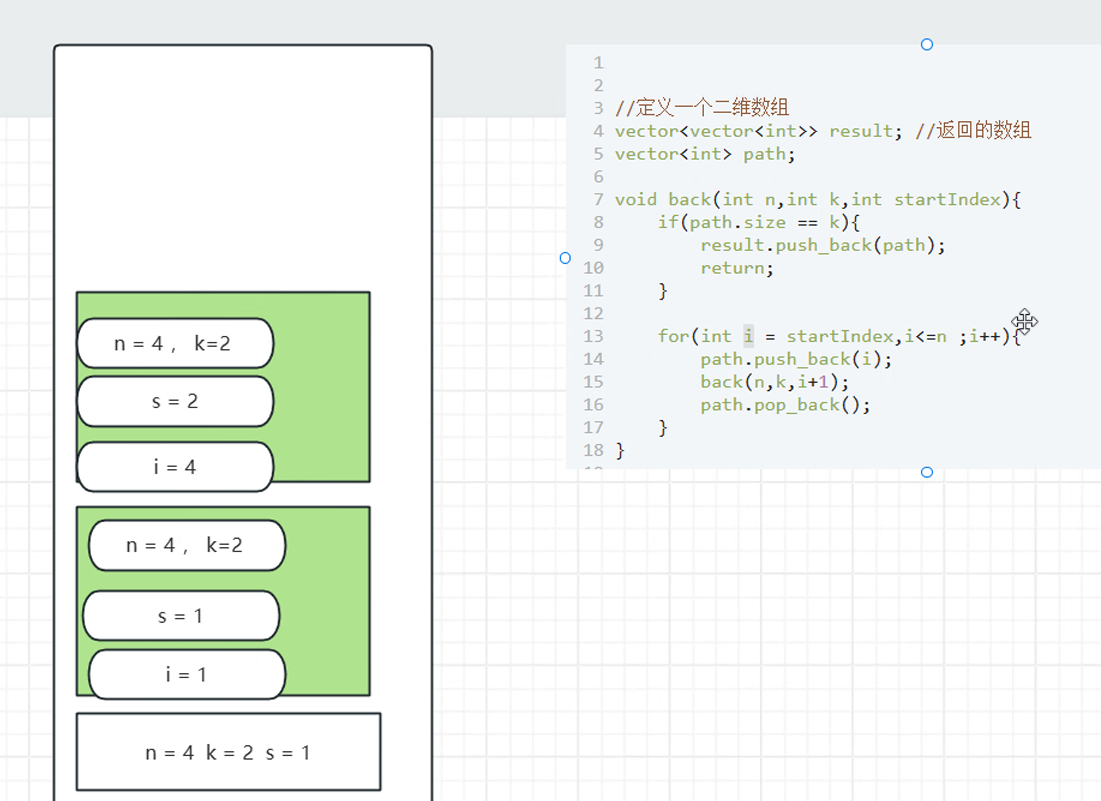Click the left selection handle of code image
This screenshot has width=1101, height=801.
coord(565,258)
